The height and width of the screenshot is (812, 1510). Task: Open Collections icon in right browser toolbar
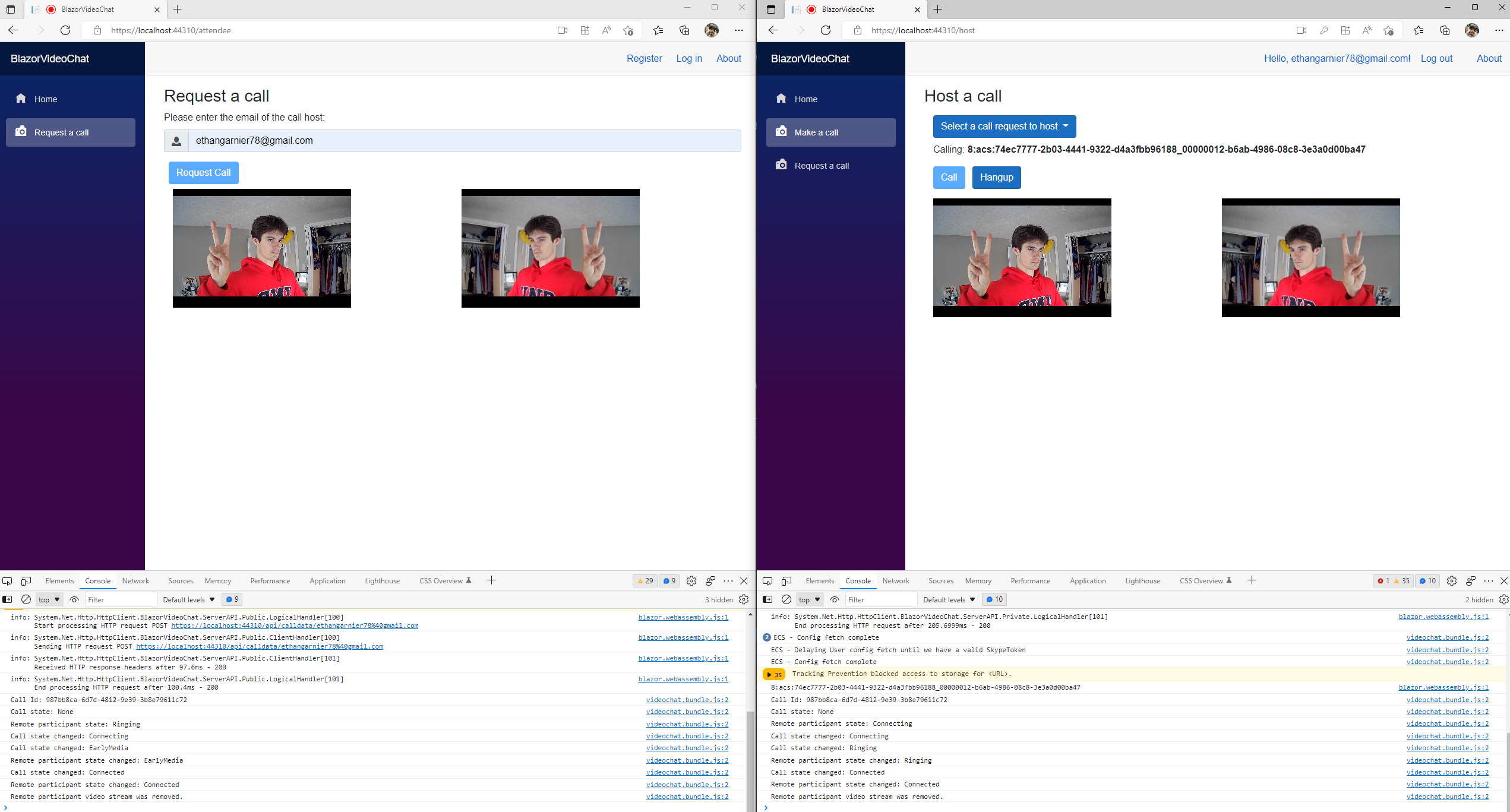(x=1445, y=30)
